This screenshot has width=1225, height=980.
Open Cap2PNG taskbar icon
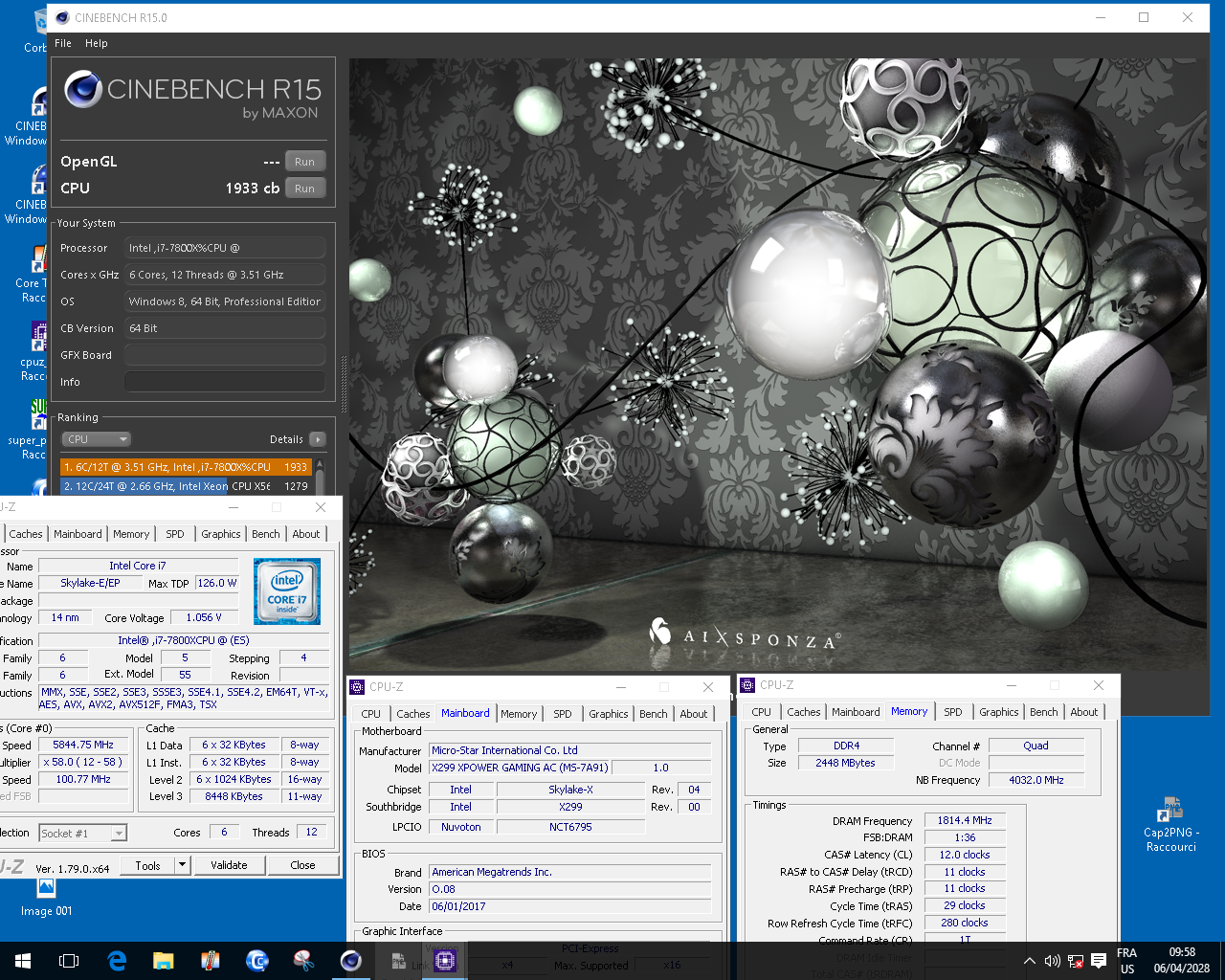[x=398, y=961]
